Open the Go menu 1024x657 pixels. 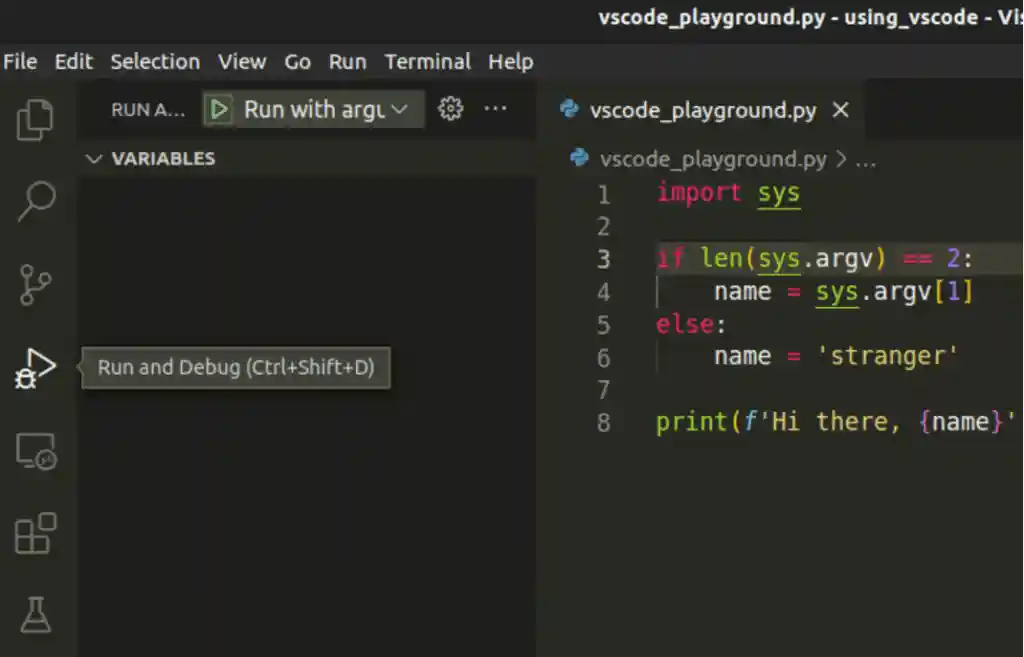[297, 61]
